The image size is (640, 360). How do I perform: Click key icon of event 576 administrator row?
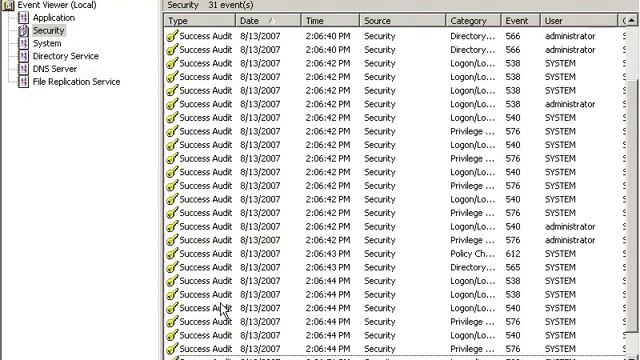[x=172, y=240]
